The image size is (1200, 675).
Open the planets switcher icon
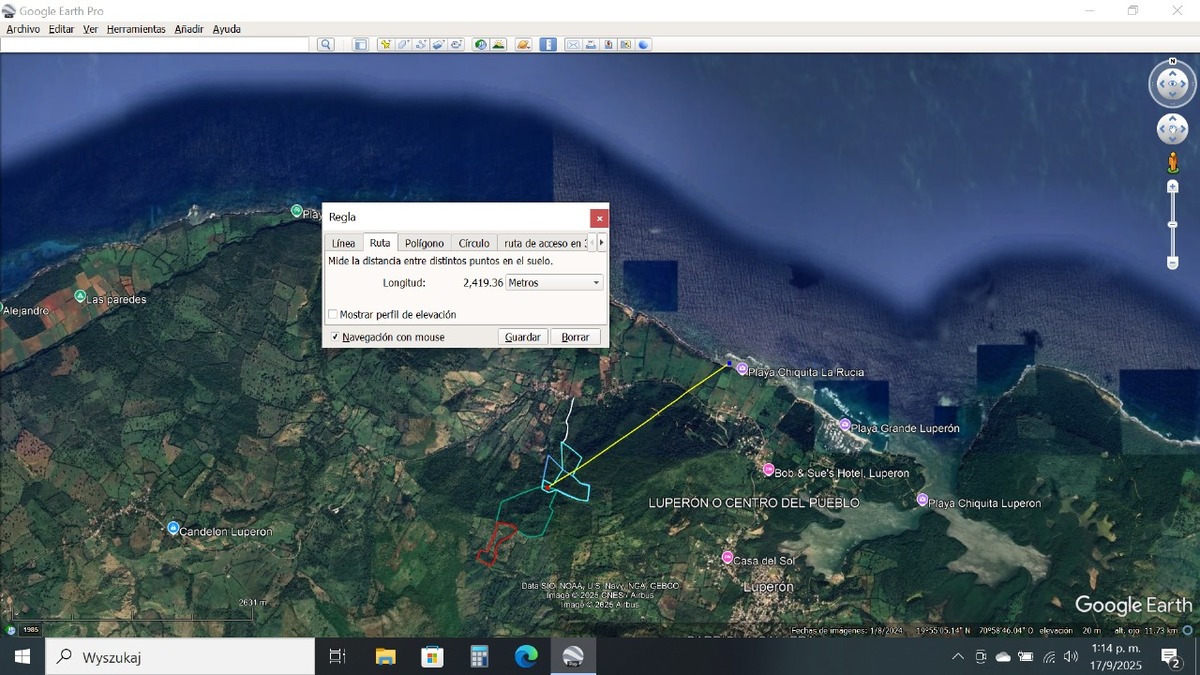coord(523,44)
